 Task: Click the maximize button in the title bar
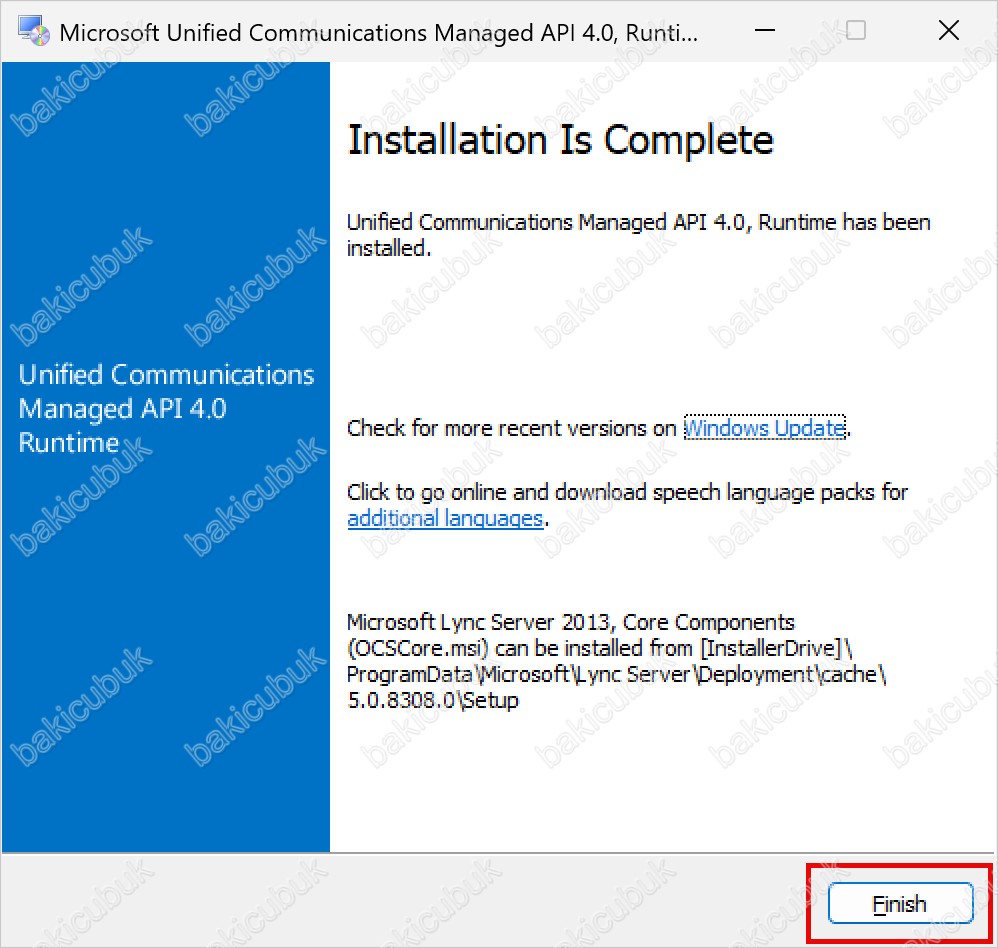pos(855,31)
